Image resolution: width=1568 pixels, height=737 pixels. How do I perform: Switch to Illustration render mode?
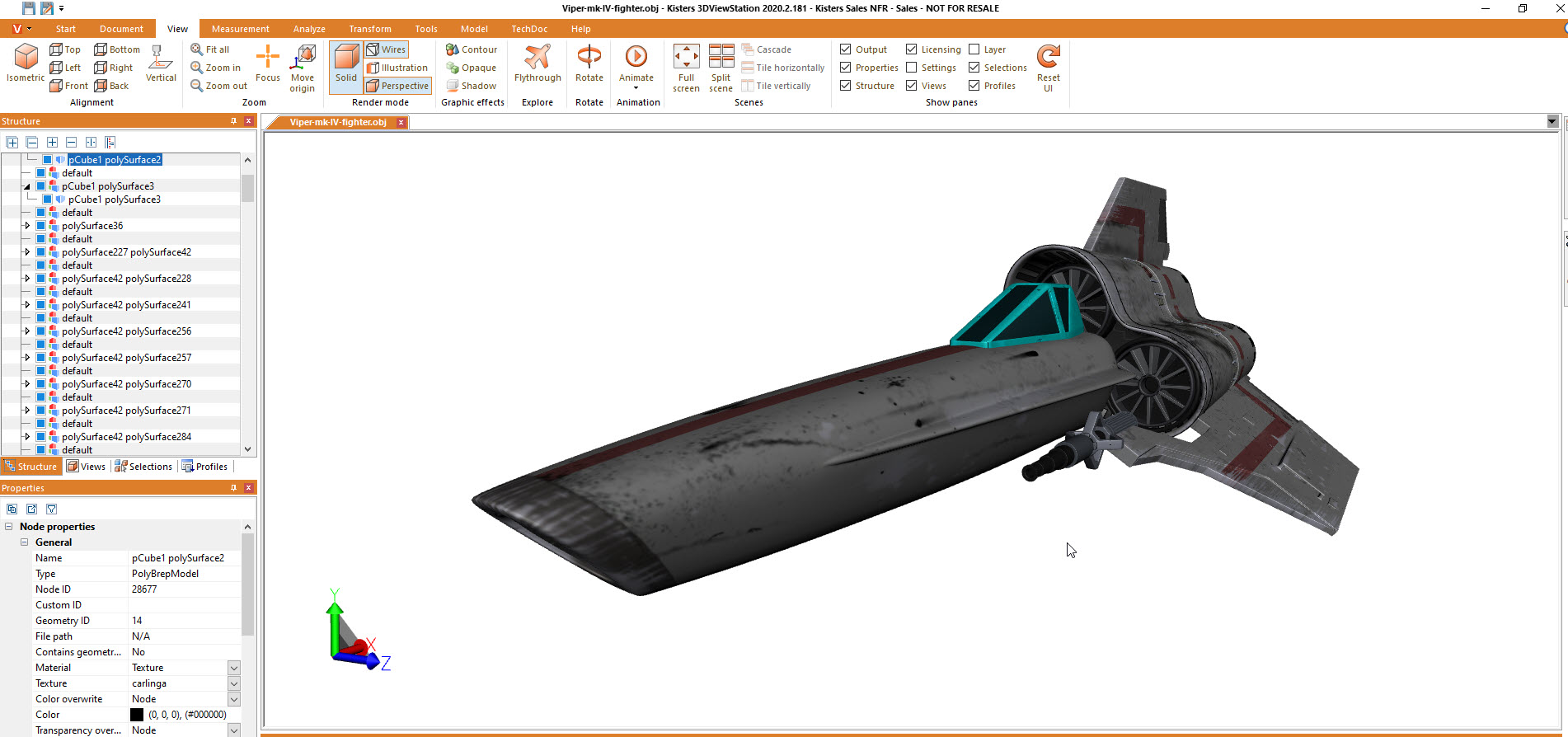pos(397,68)
